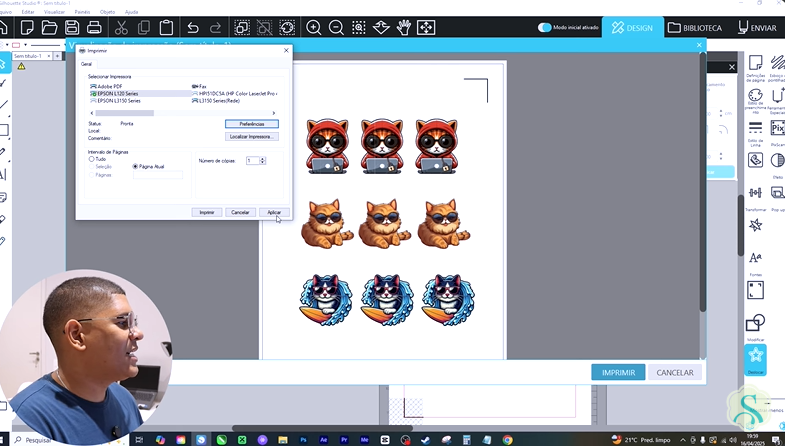Click the New document icon
This screenshot has width=785, height=446.
[27, 28]
